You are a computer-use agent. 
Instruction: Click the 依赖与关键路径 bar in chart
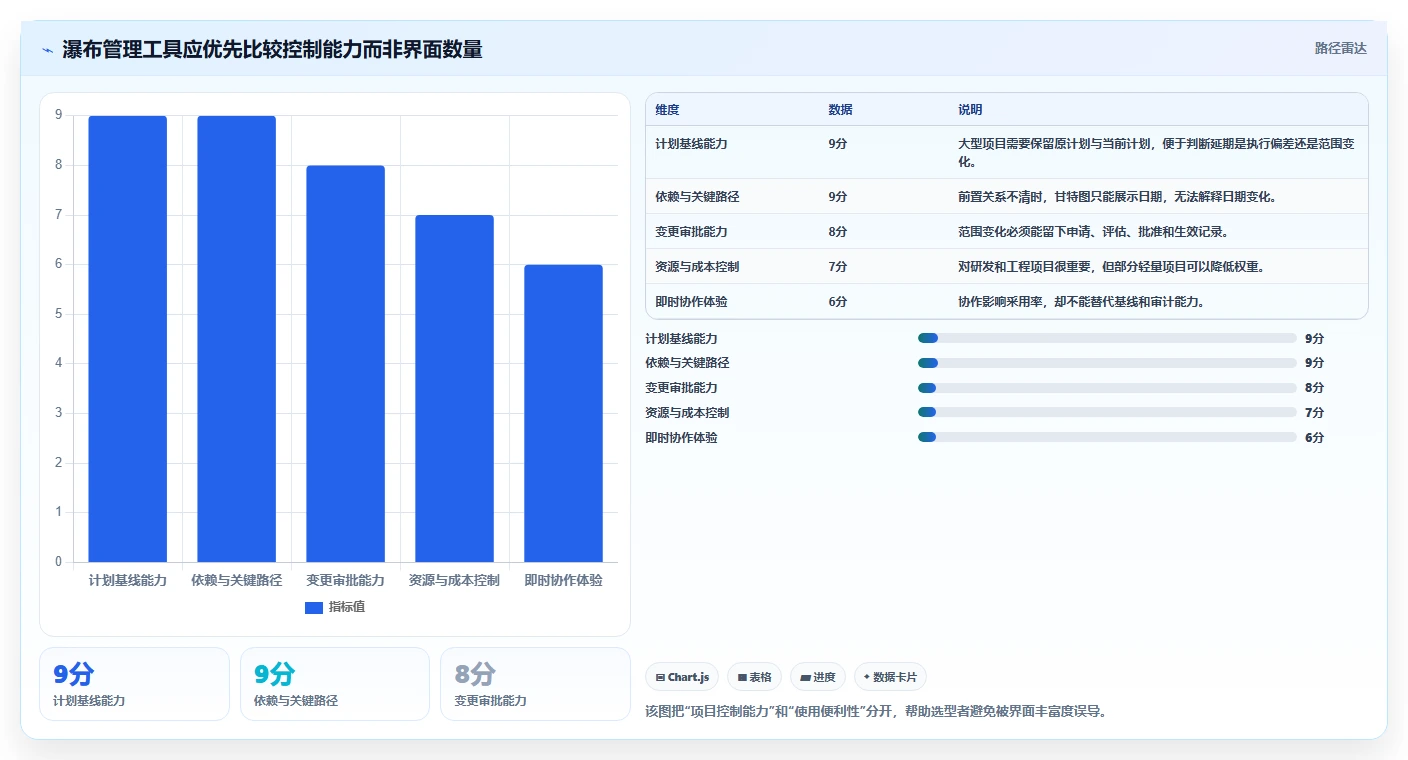(236, 339)
